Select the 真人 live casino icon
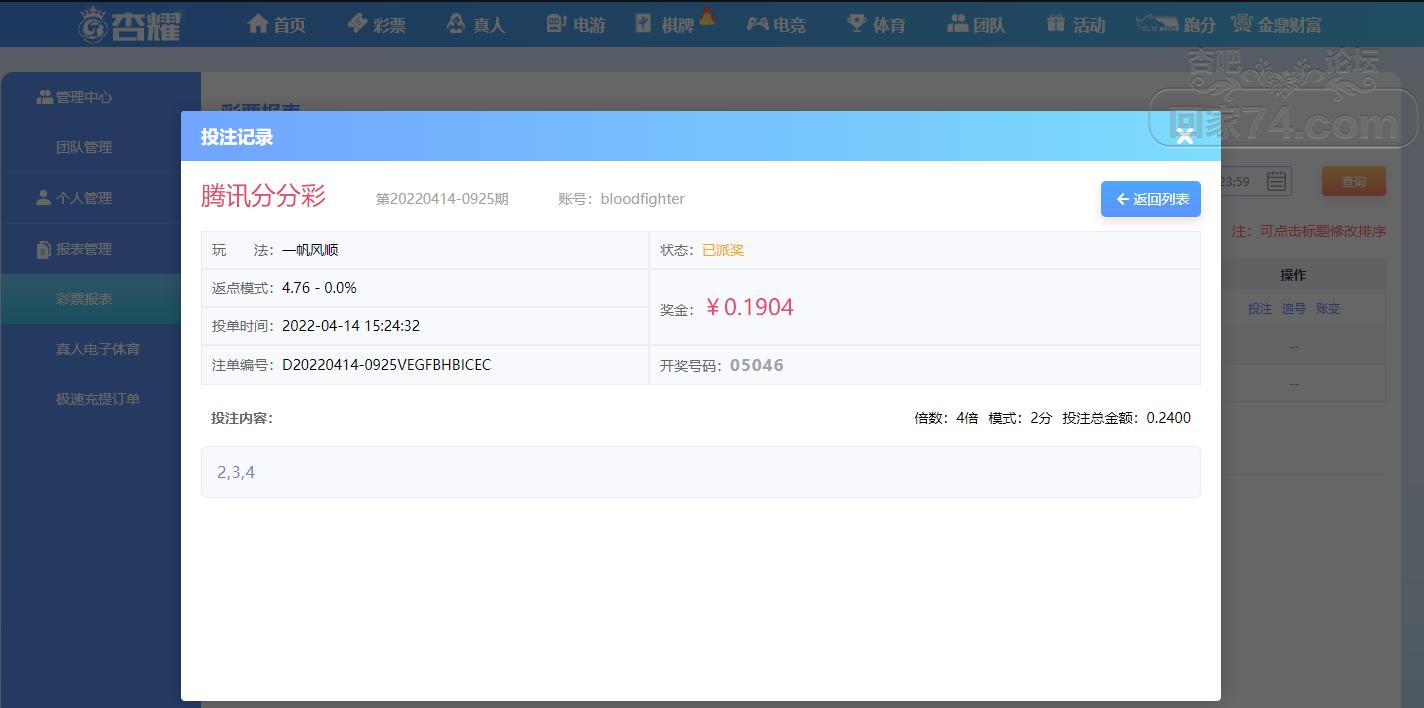The image size is (1424, 708). (x=456, y=23)
